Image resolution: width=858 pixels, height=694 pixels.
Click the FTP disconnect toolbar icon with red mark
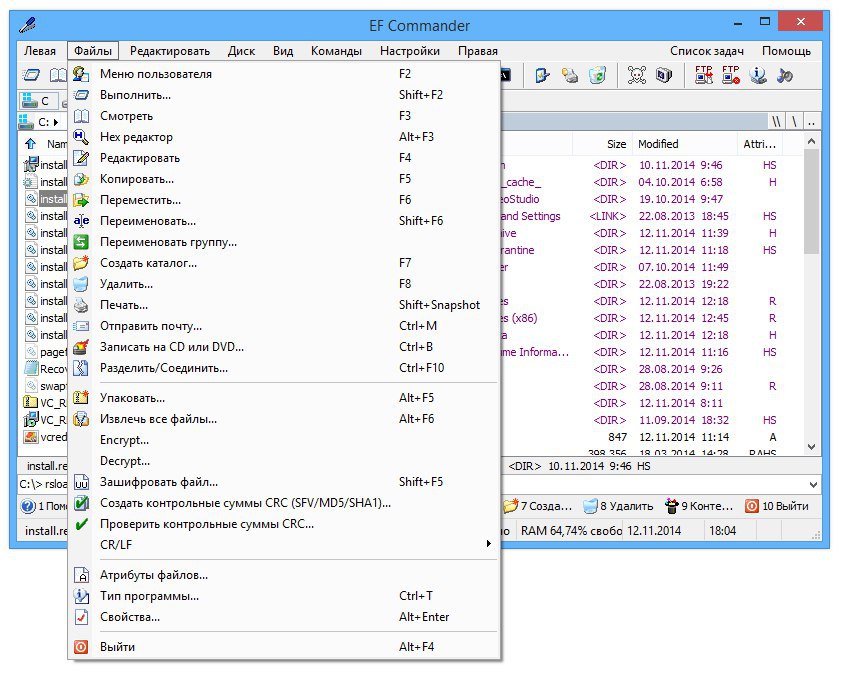731,75
